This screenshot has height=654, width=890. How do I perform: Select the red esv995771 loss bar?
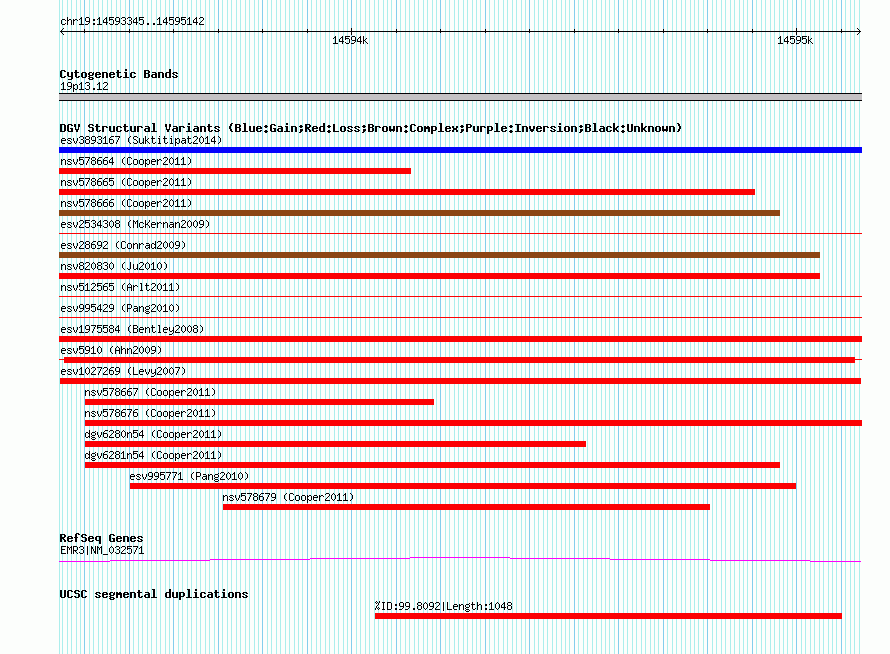[463, 486]
